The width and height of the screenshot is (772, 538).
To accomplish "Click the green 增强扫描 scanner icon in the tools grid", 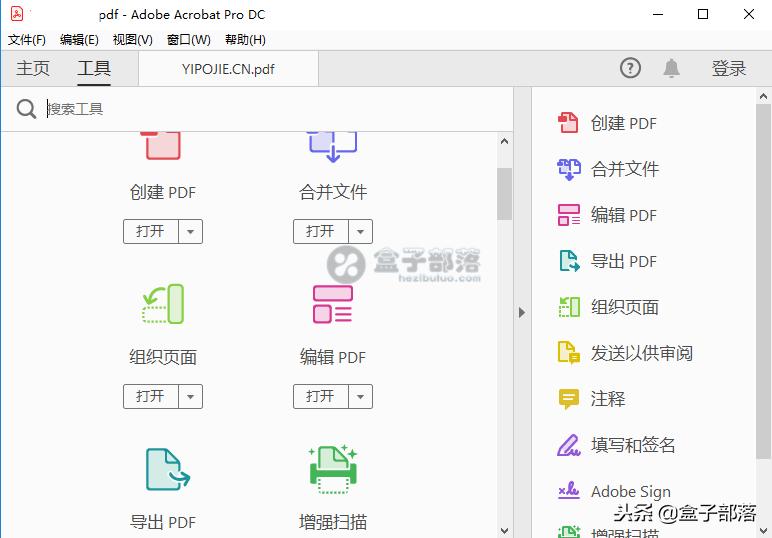I will (333, 469).
